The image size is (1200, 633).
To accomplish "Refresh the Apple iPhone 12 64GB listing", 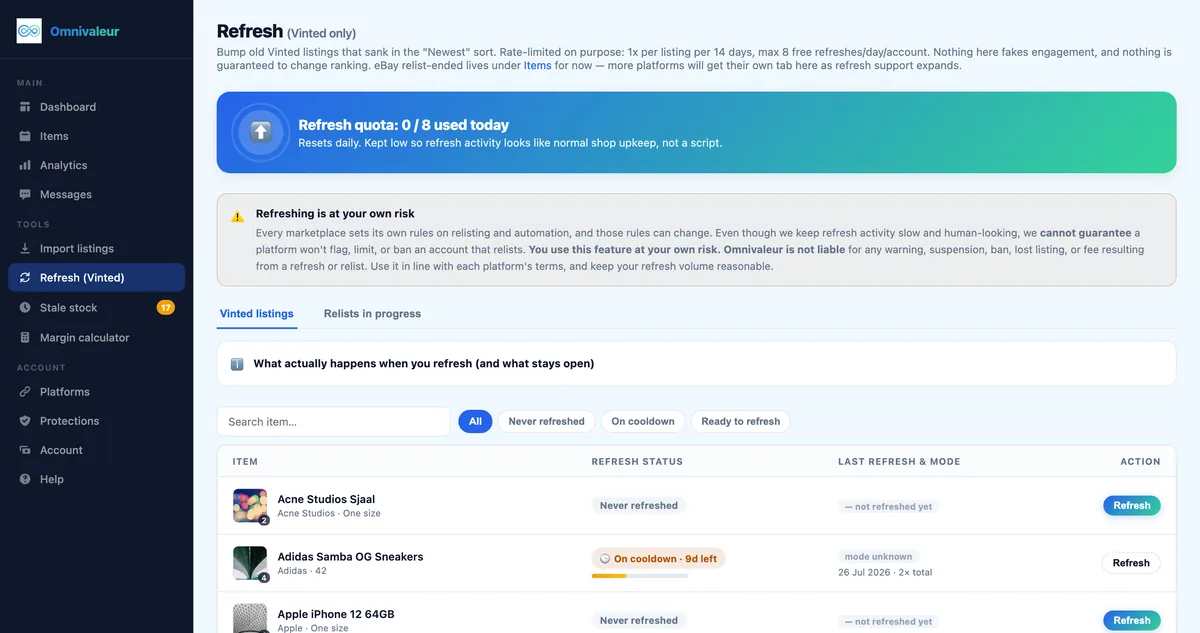I will (x=1132, y=620).
